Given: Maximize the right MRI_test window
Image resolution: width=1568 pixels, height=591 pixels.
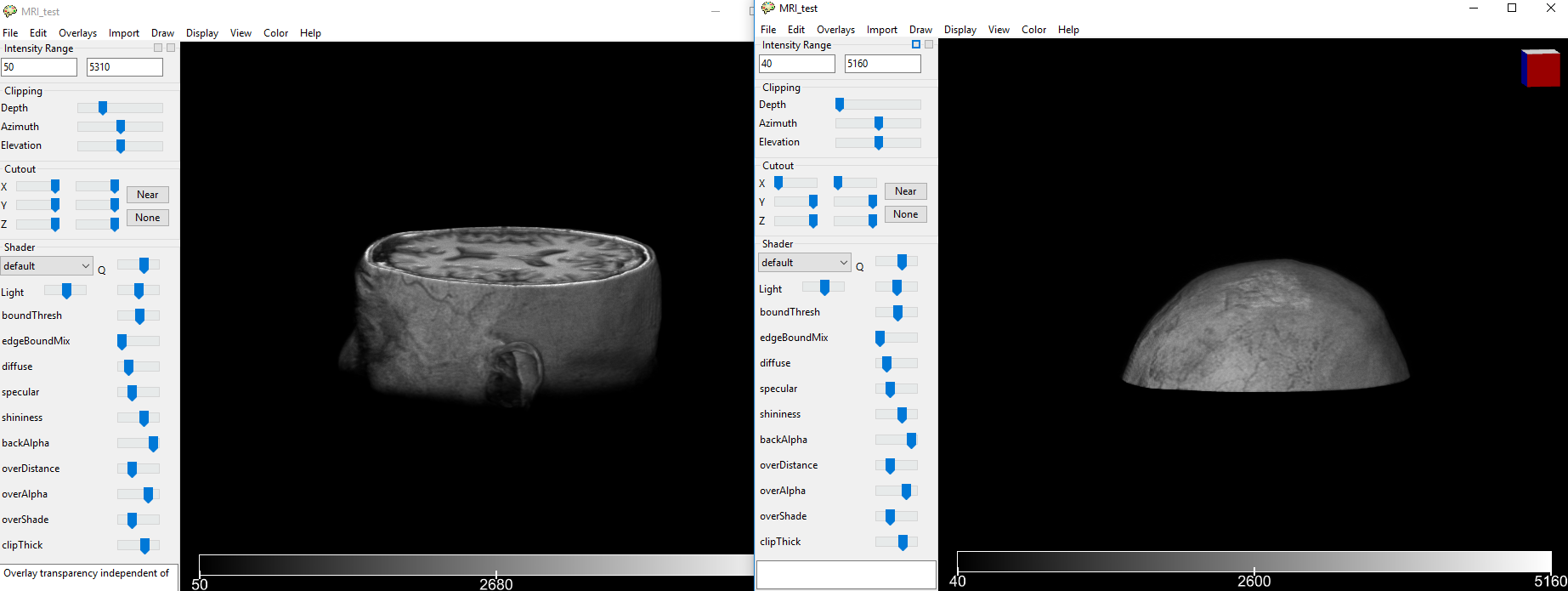Looking at the screenshot, I should click(1512, 9).
